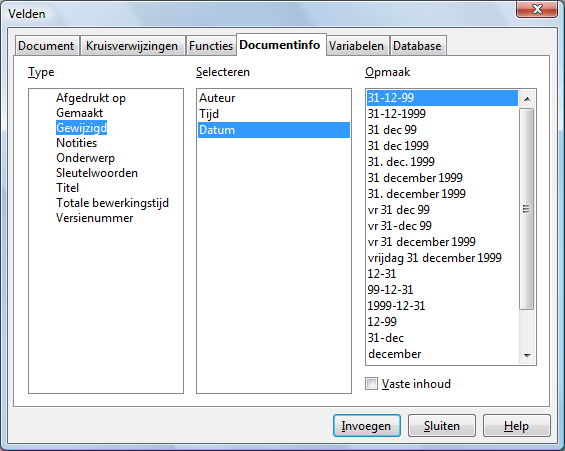The width and height of the screenshot is (565, 451).
Task: Click the Opmaak list scroll-down arrow
Action: pos(527,356)
